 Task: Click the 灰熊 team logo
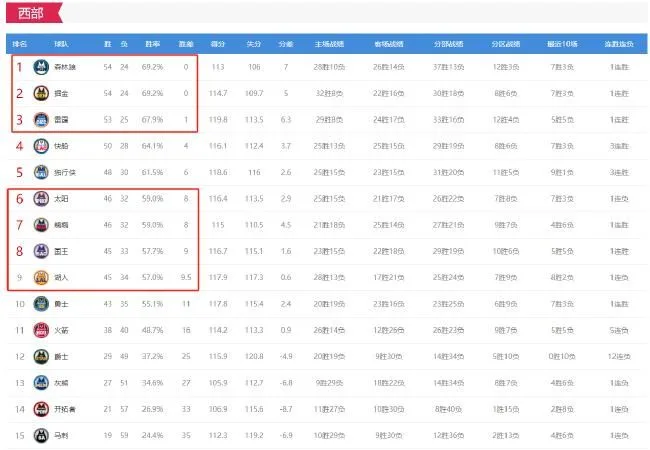click(41, 383)
